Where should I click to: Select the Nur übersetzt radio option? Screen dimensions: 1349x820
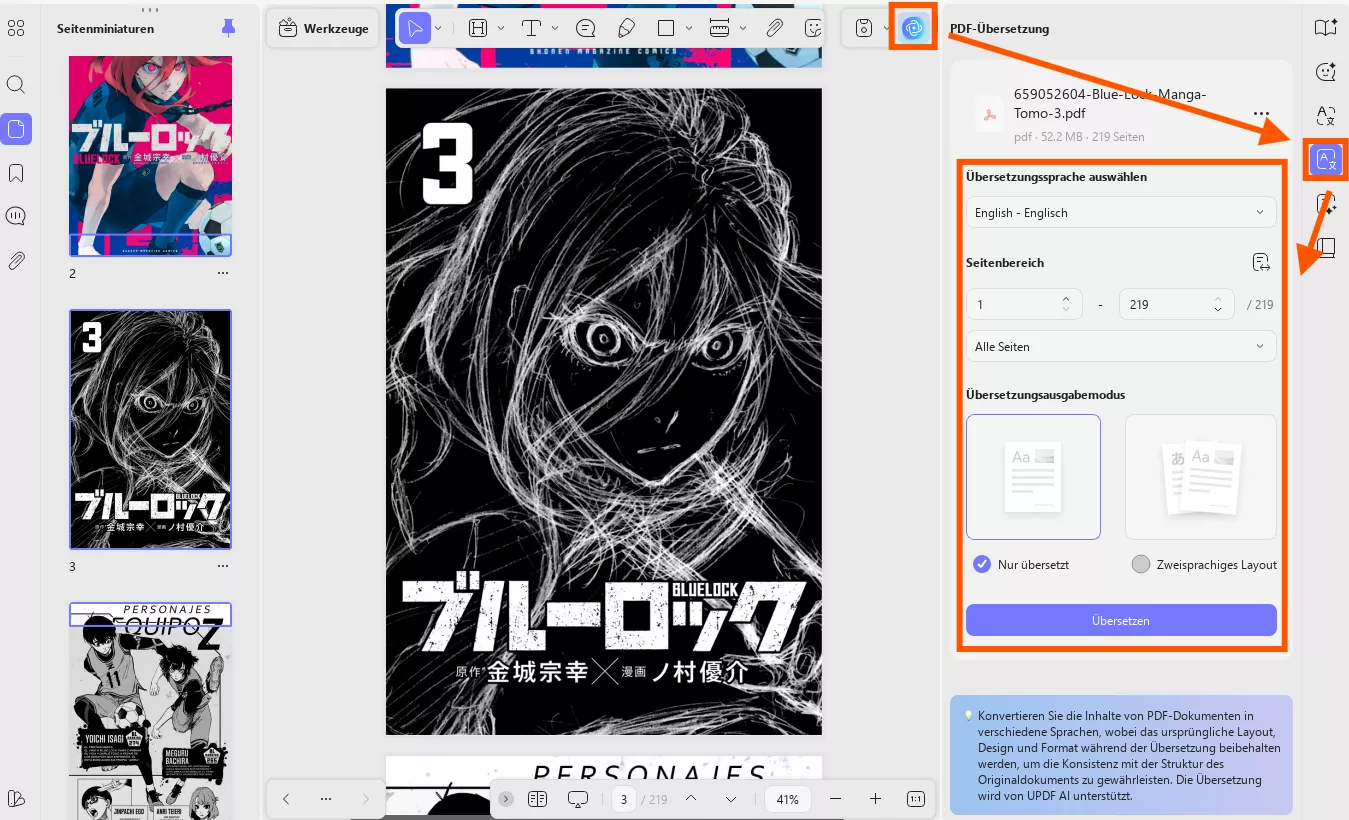(x=982, y=564)
